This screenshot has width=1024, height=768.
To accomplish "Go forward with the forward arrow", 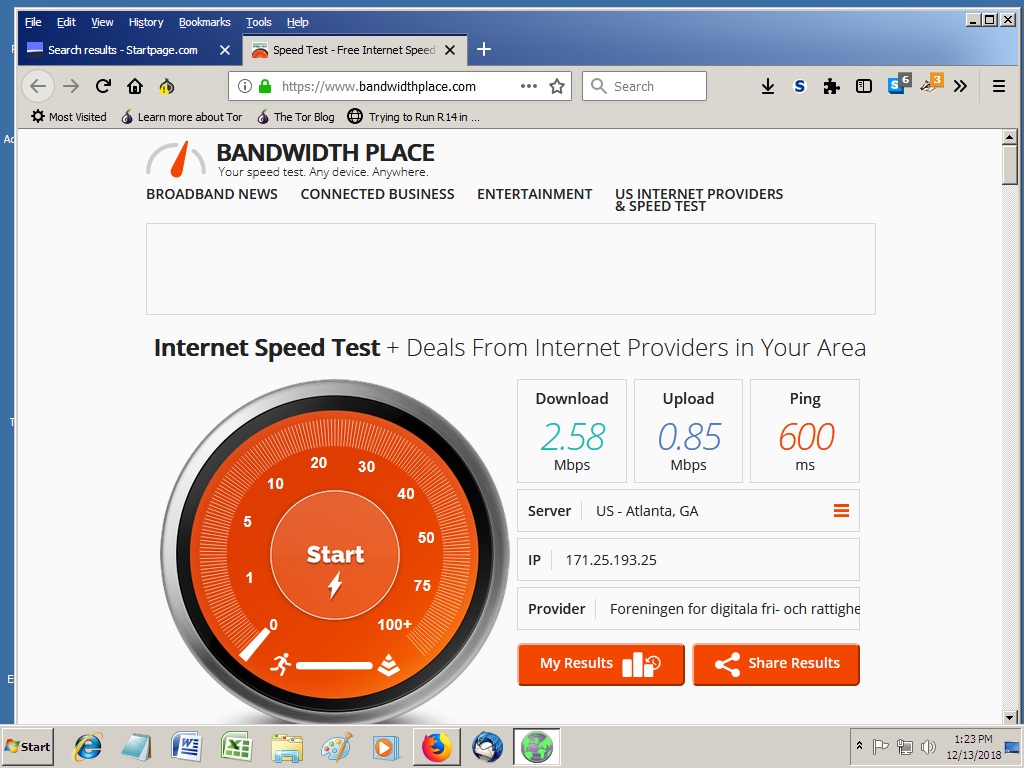I will coord(71,86).
